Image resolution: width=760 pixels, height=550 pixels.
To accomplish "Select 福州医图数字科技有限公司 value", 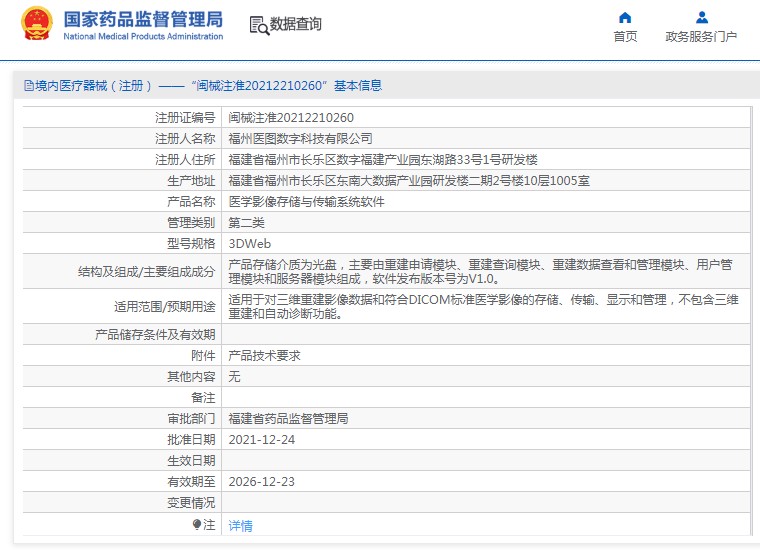I will pos(301,139).
